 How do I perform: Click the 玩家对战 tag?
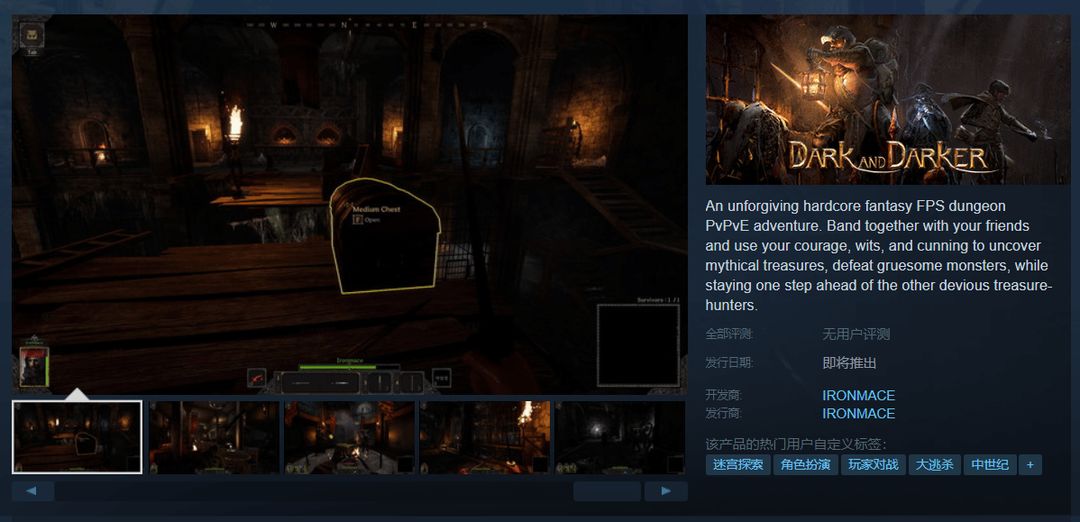873,465
